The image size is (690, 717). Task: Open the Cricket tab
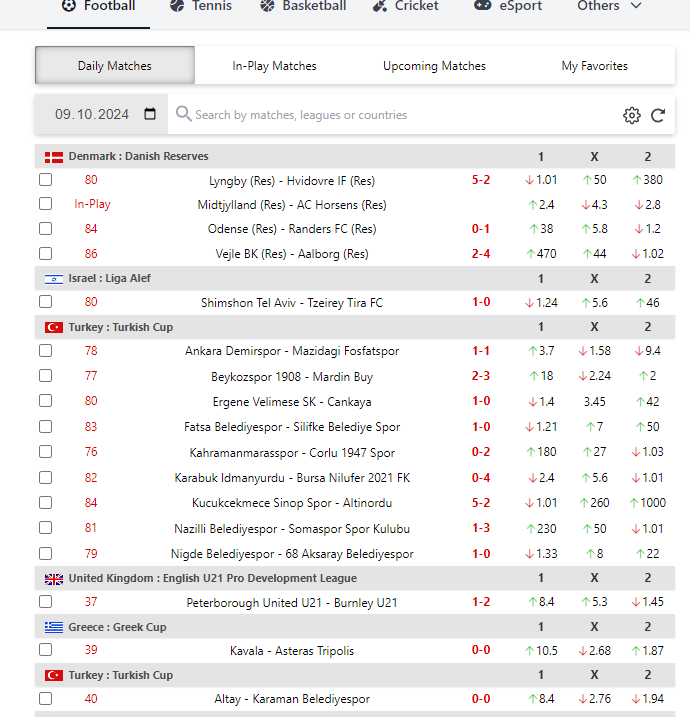406,6
